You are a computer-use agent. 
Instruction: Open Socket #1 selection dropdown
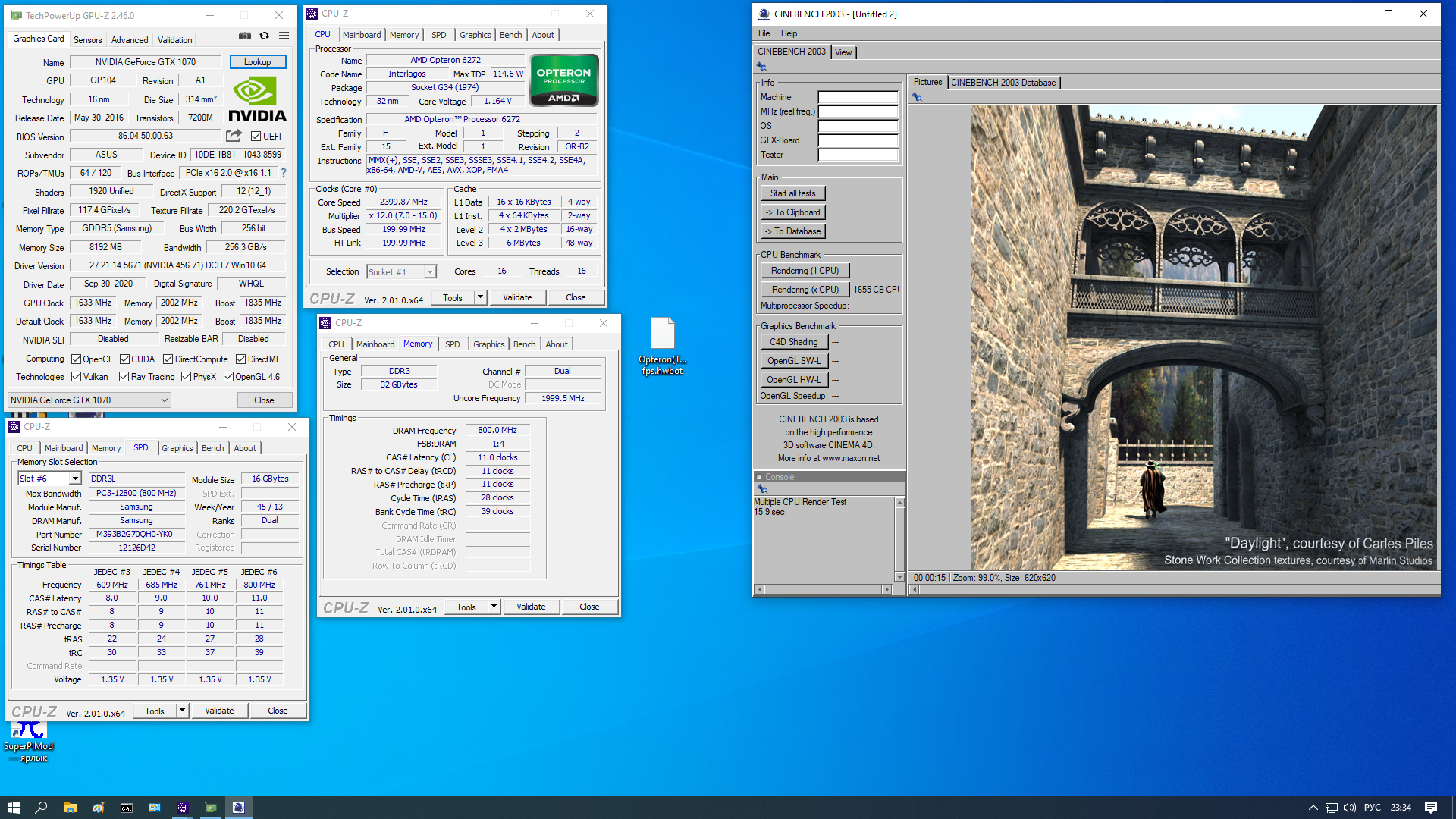point(401,271)
